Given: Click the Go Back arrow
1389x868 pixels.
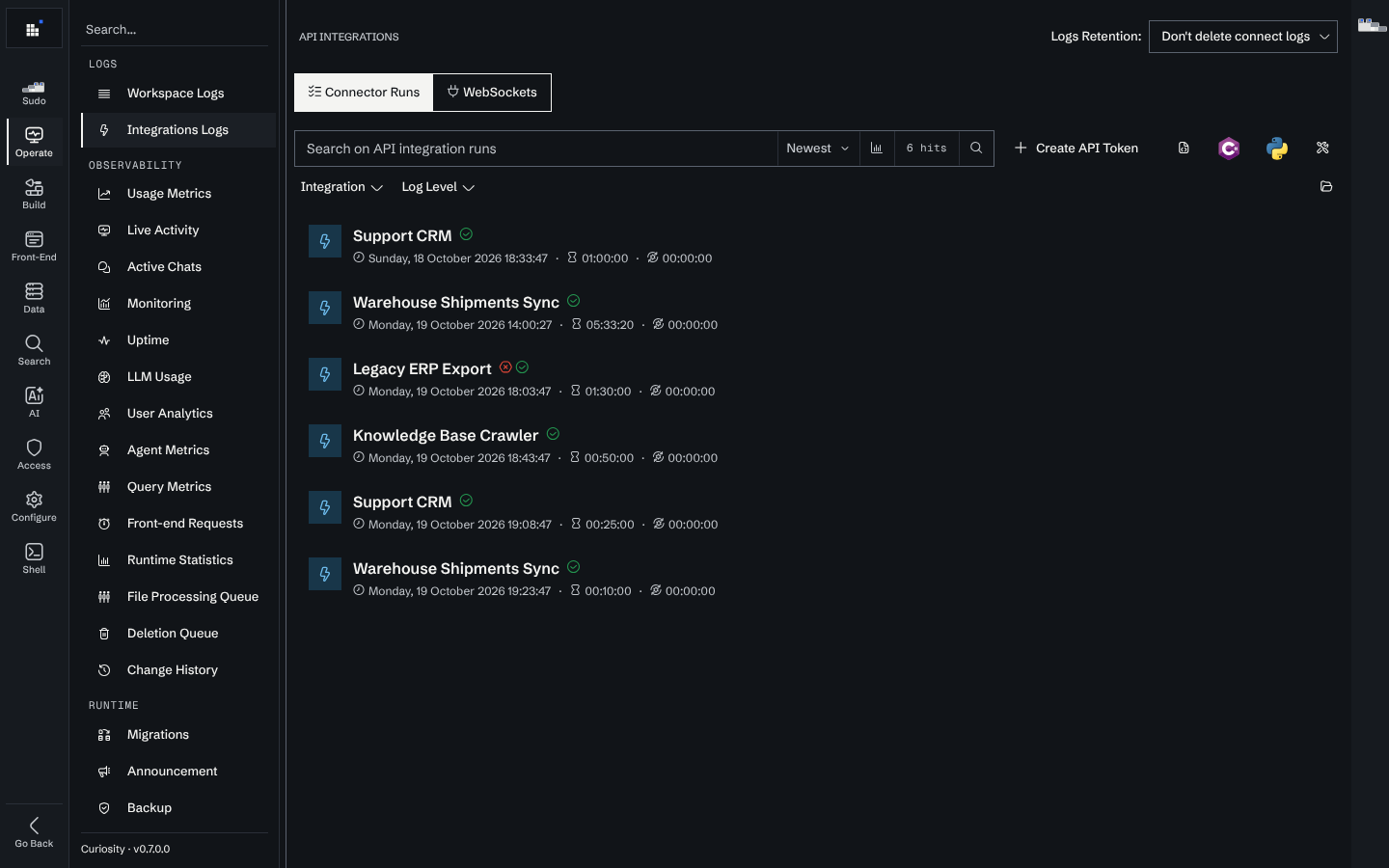Looking at the screenshot, I should (34, 831).
